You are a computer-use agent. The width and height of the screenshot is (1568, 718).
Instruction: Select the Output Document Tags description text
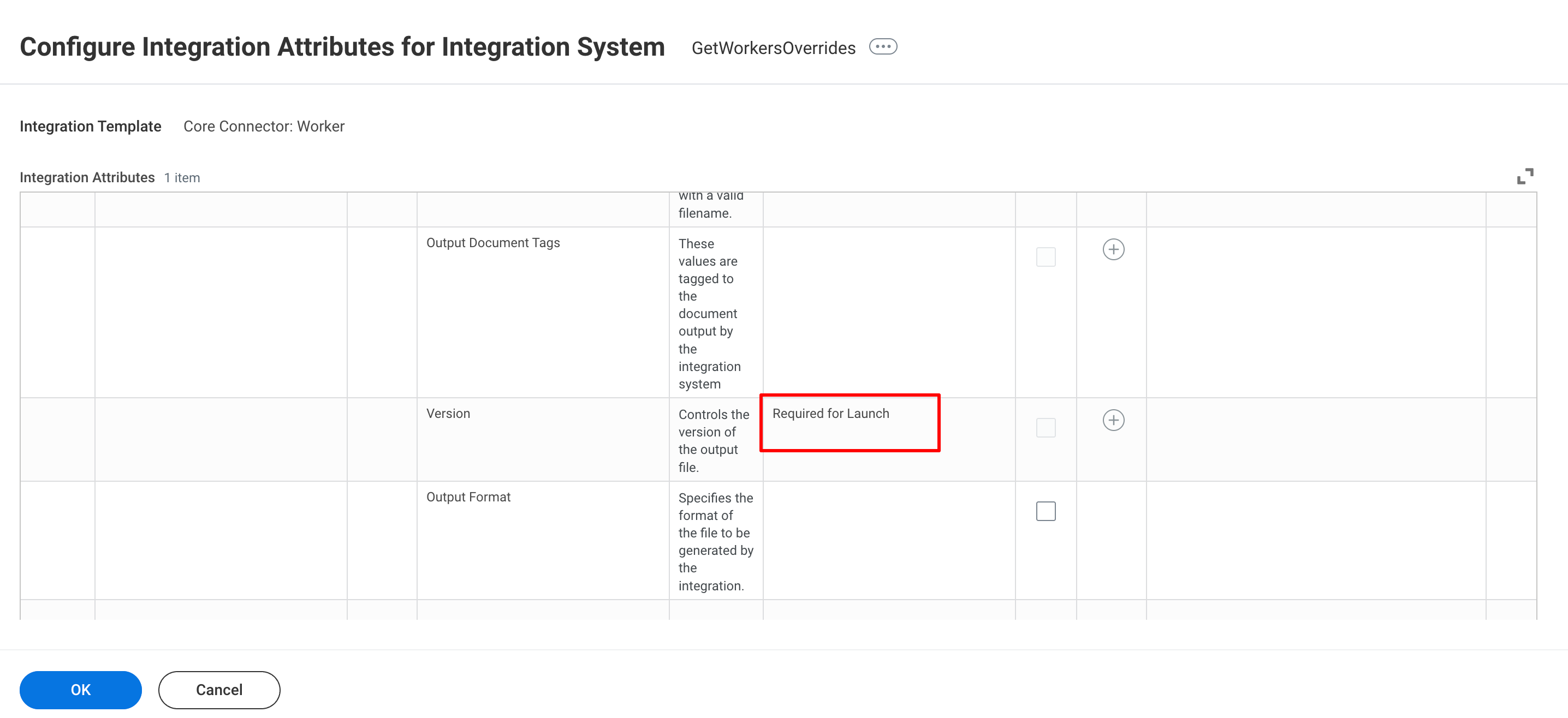click(709, 313)
